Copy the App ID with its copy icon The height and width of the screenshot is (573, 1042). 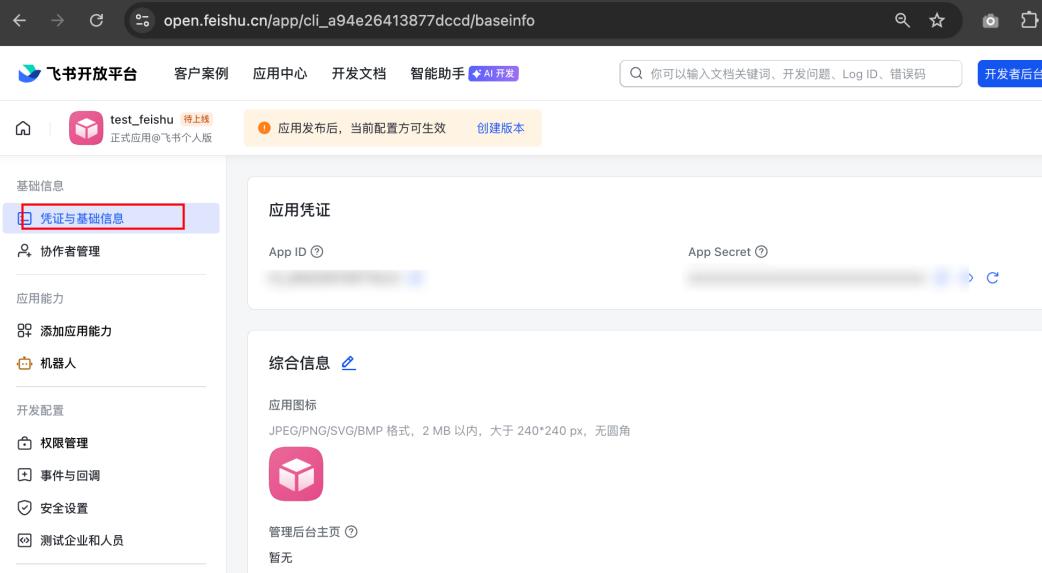[x=416, y=278]
